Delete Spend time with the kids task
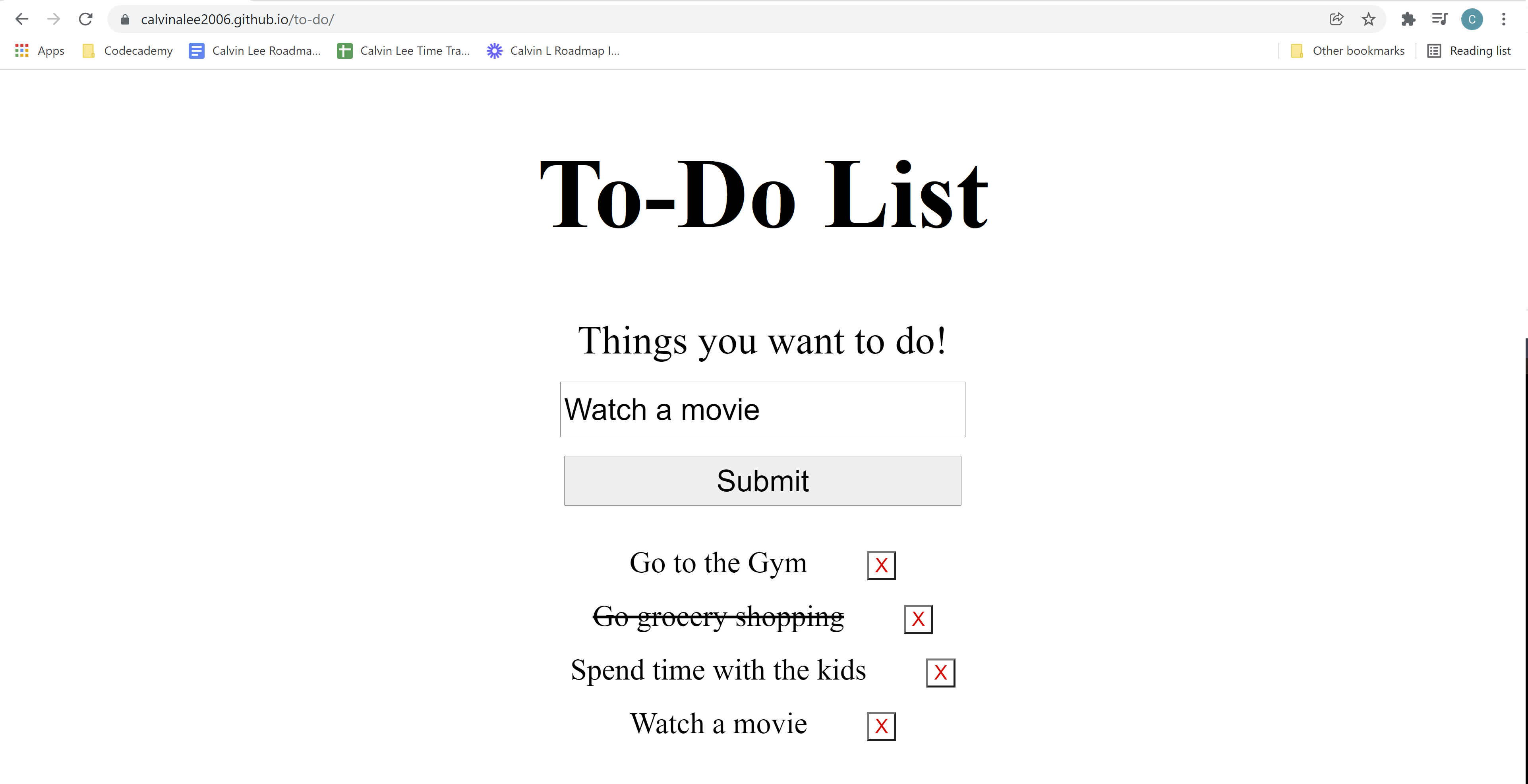This screenshot has width=1528, height=784. click(940, 672)
